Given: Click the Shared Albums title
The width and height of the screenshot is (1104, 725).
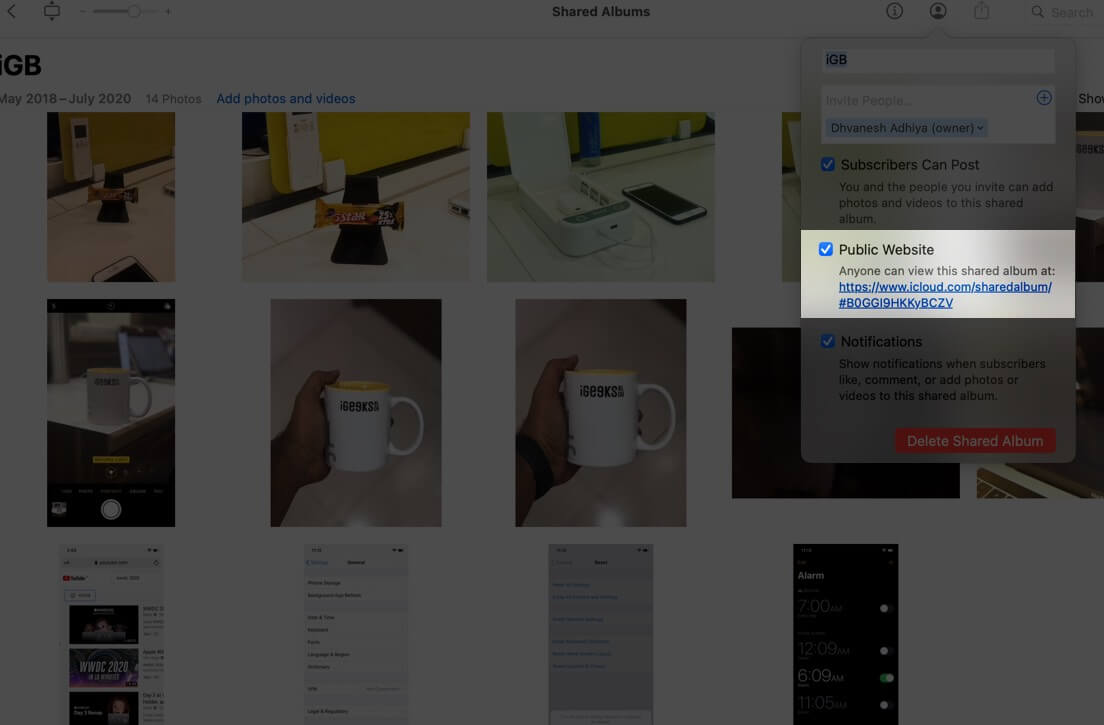Looking at the screenshot, I should coord(601,11).
